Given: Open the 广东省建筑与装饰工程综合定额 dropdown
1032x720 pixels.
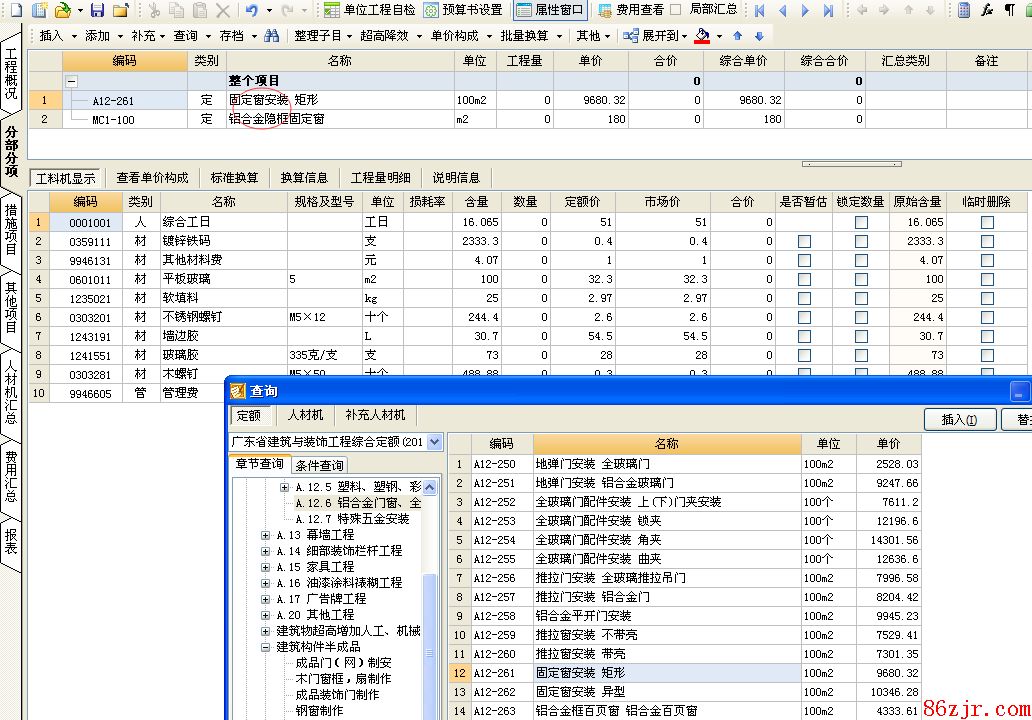Looking at the screenshot, I should coord(434,441).
